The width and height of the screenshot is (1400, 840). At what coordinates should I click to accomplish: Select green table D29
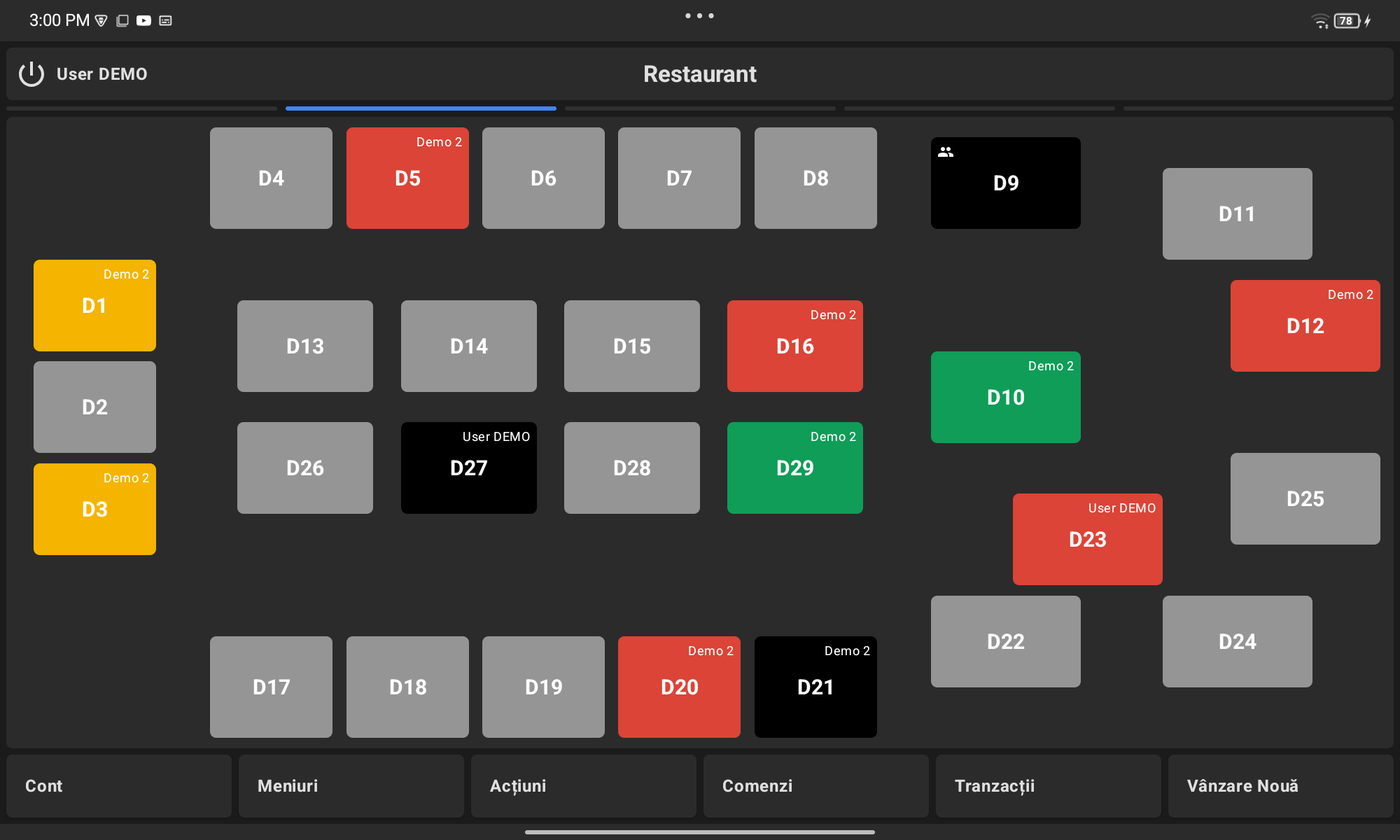click(x=794, y=468)
